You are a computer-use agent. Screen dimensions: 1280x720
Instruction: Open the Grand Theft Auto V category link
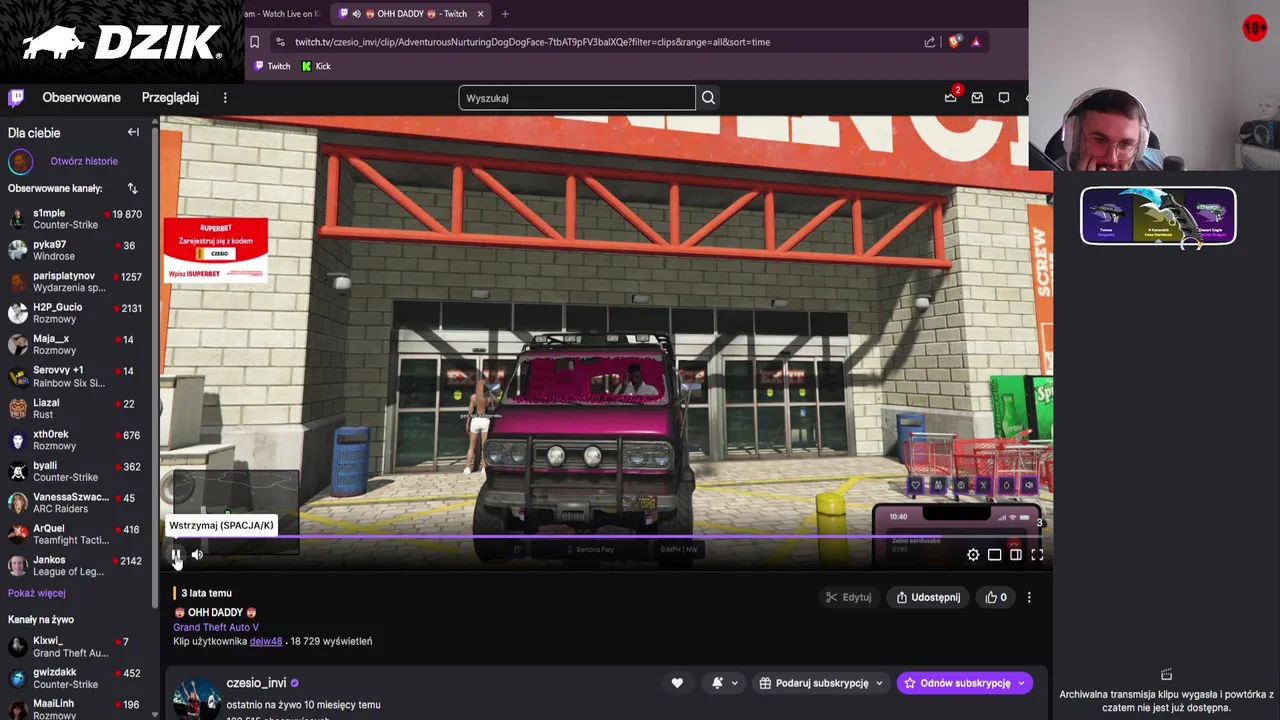(216, 627)
